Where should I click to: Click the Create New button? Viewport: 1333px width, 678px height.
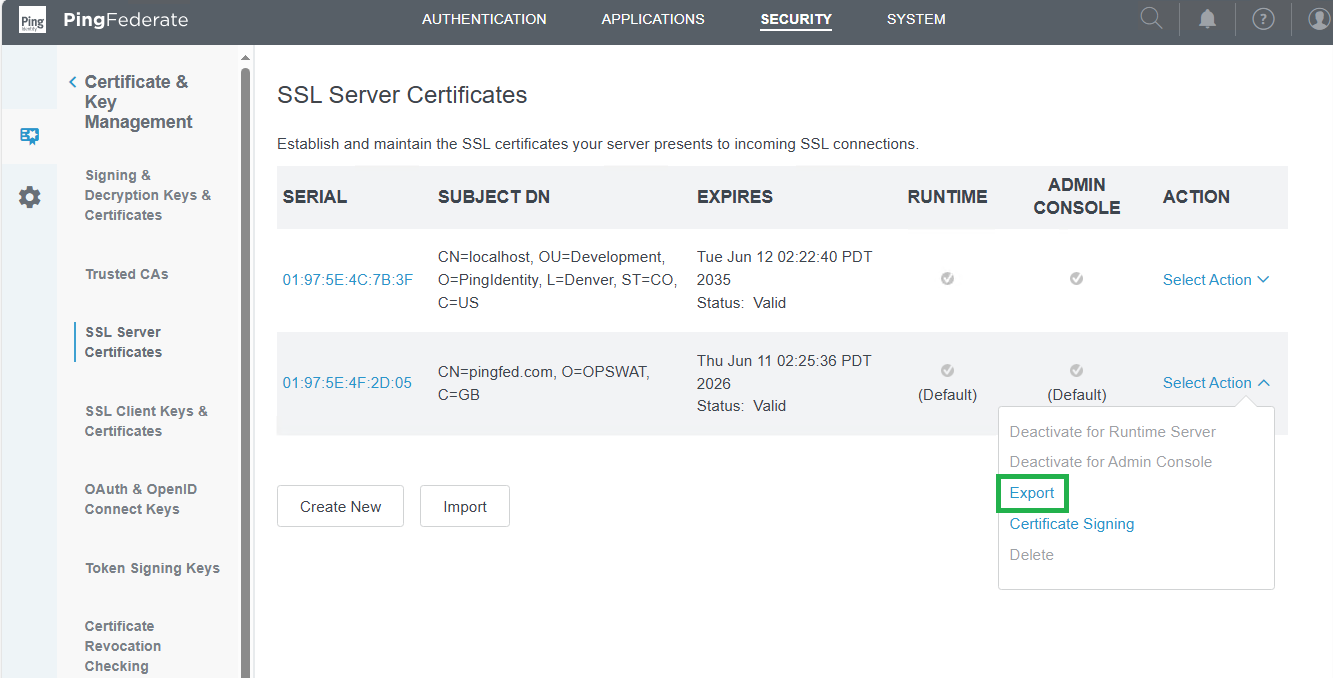coord(340,506)
